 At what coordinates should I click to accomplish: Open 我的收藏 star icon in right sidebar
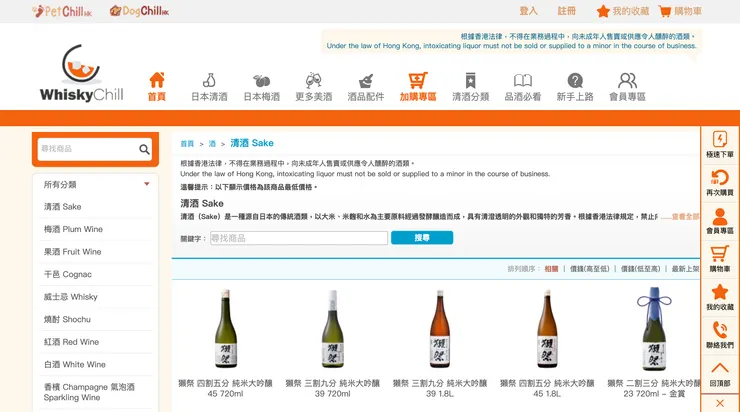tap(720, 292)
